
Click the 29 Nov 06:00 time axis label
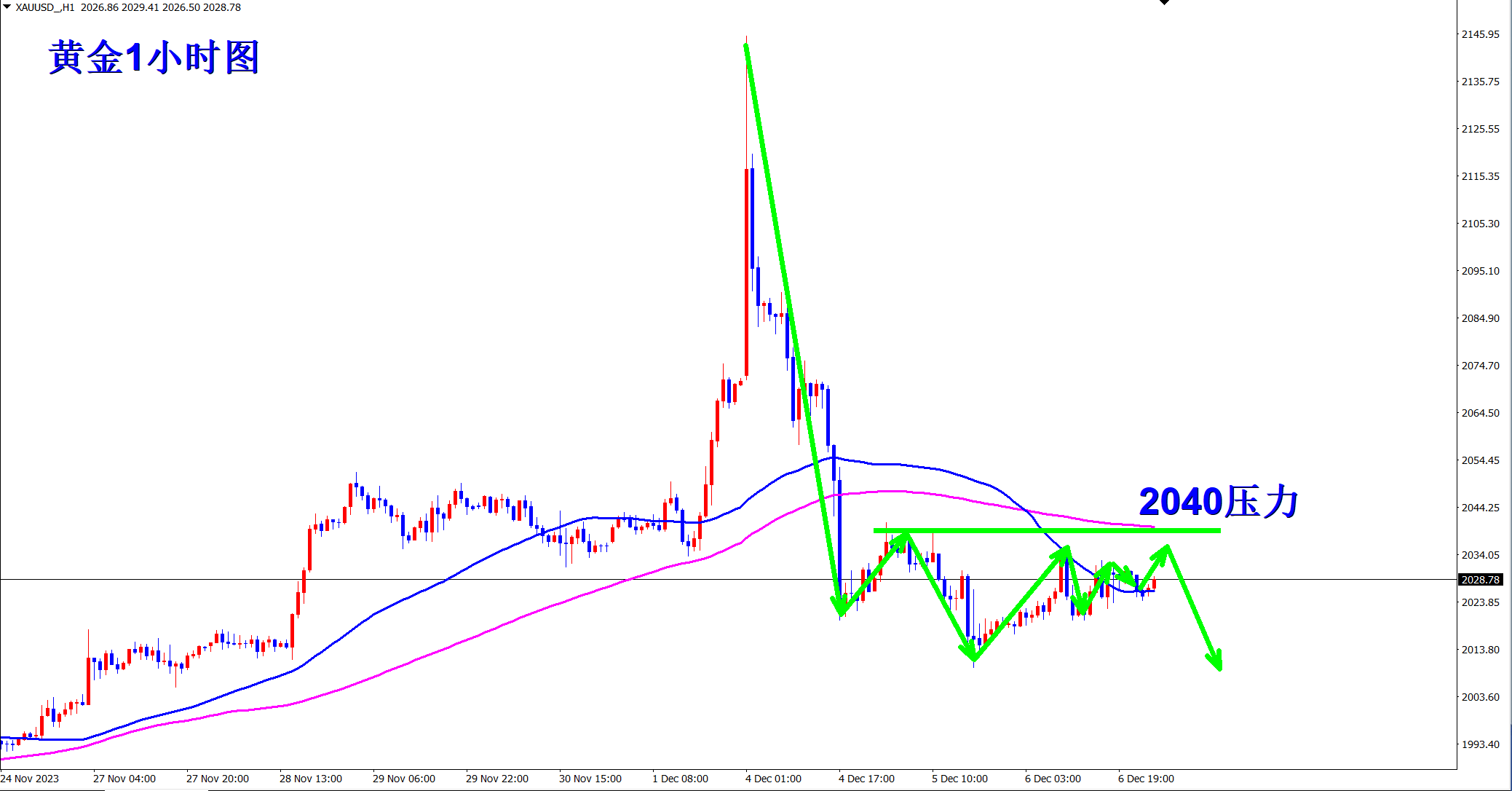403,779
